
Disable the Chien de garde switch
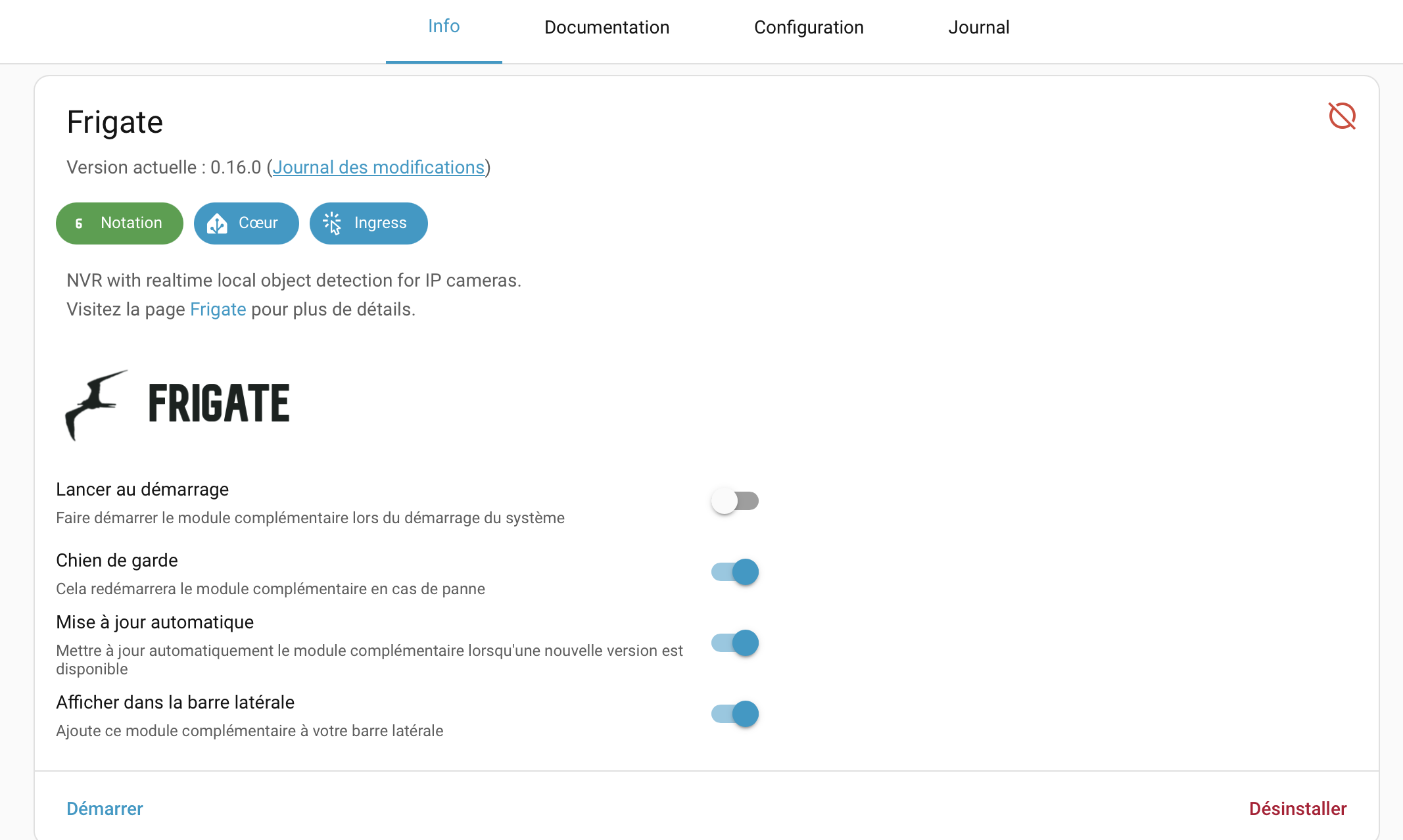[x=735, y=572]
